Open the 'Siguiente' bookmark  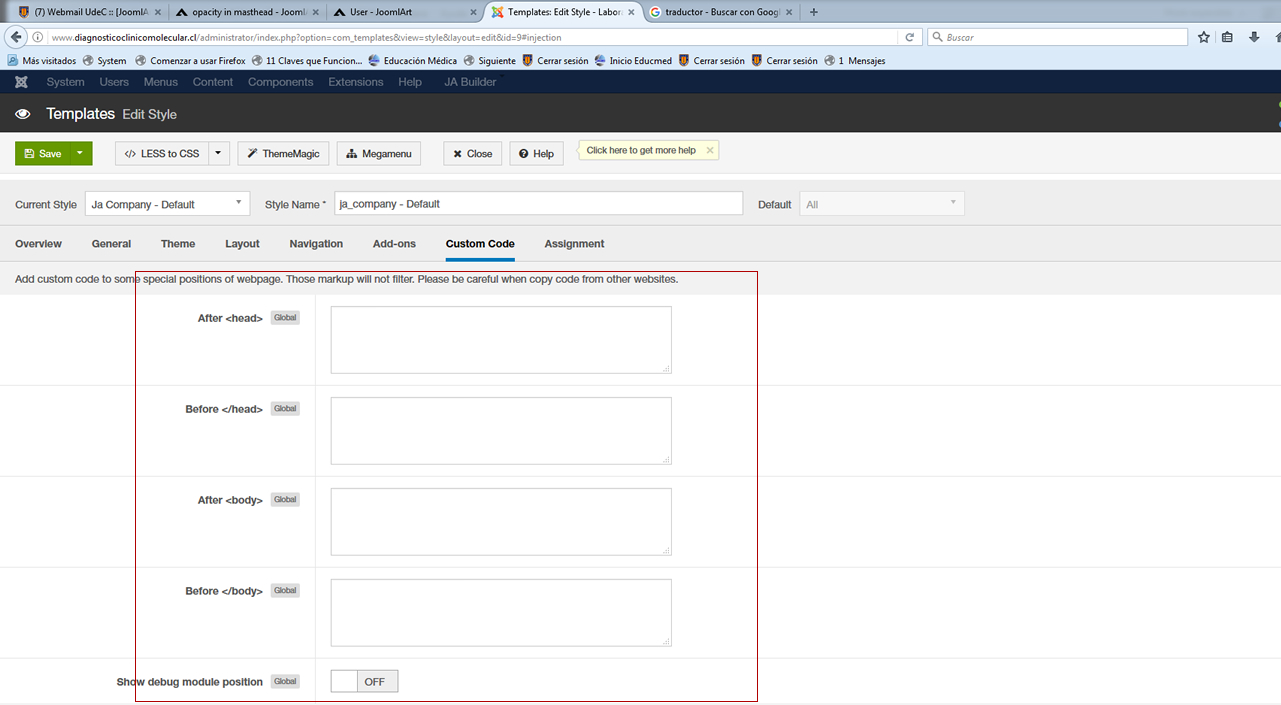point(490,60)
